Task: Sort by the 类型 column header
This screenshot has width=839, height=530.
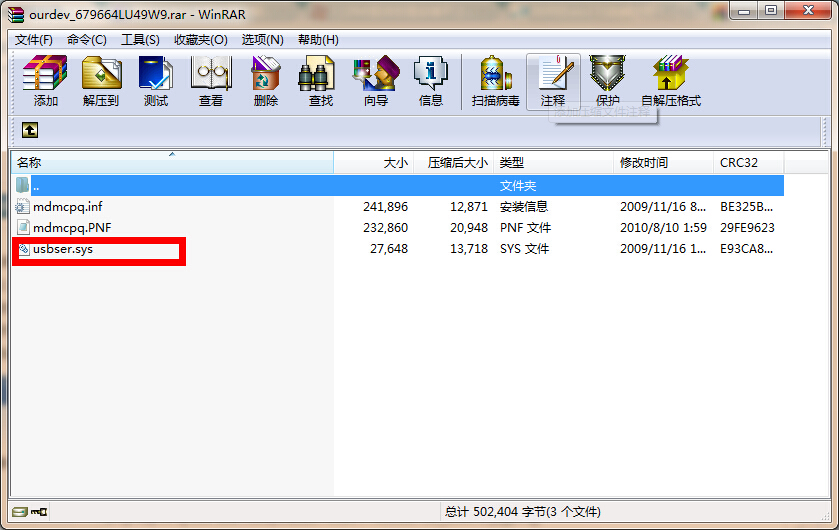Action: 553,163
